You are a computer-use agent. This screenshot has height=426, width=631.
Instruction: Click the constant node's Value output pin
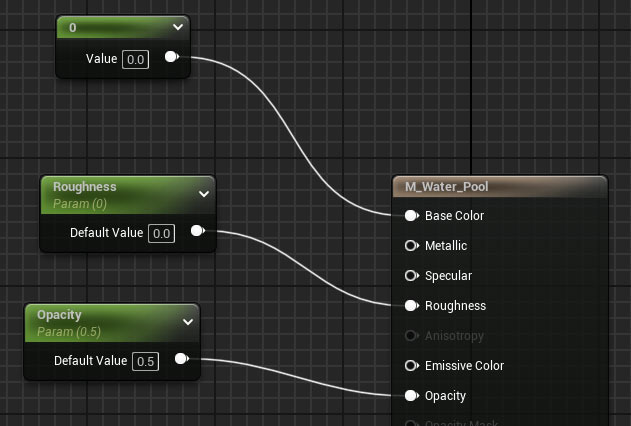click(x=171, y=58)
